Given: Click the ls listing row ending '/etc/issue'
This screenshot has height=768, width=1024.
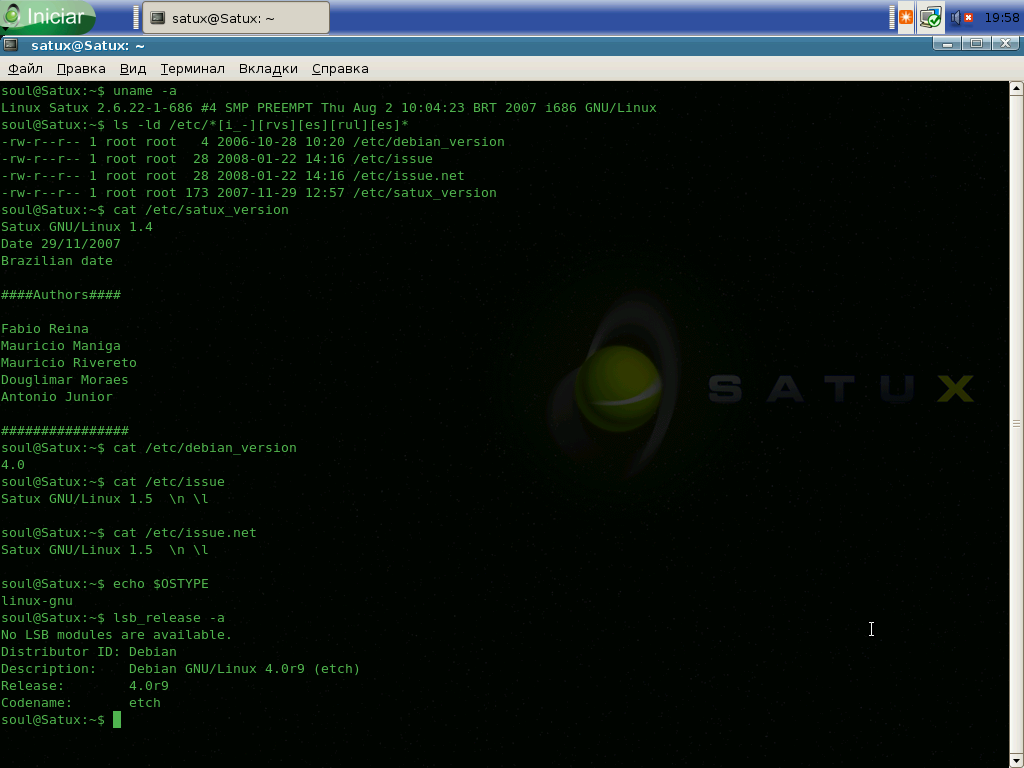Looking at the screenshot, I should (217, 159).
